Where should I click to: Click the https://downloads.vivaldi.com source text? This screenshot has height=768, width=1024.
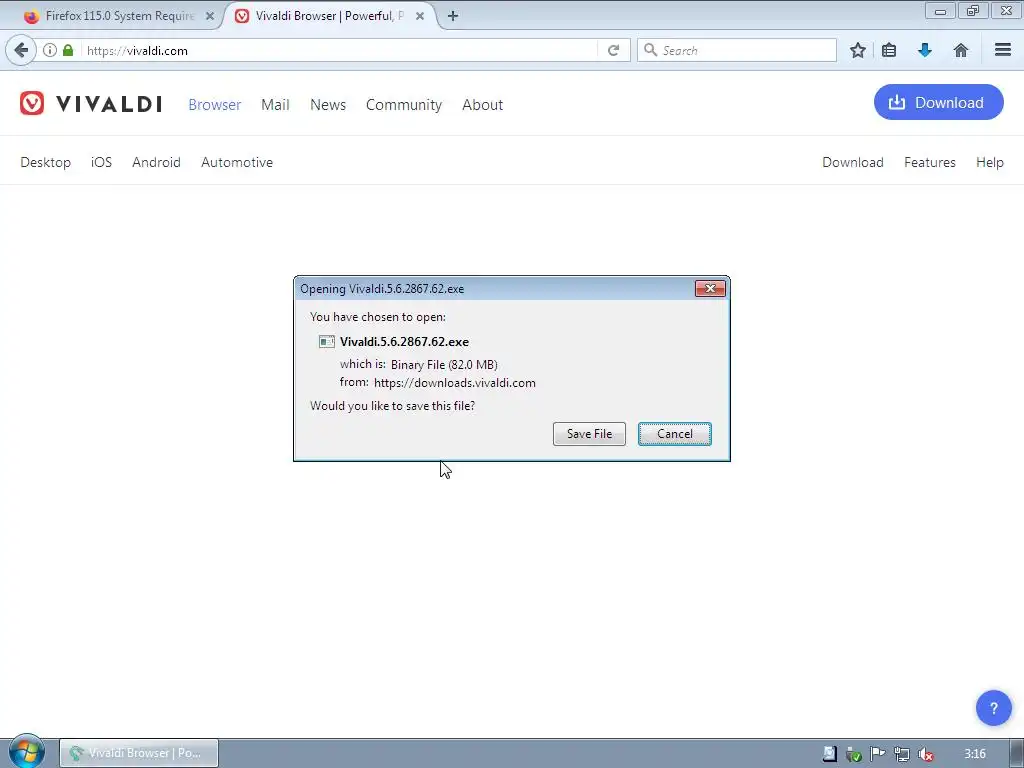455,383
